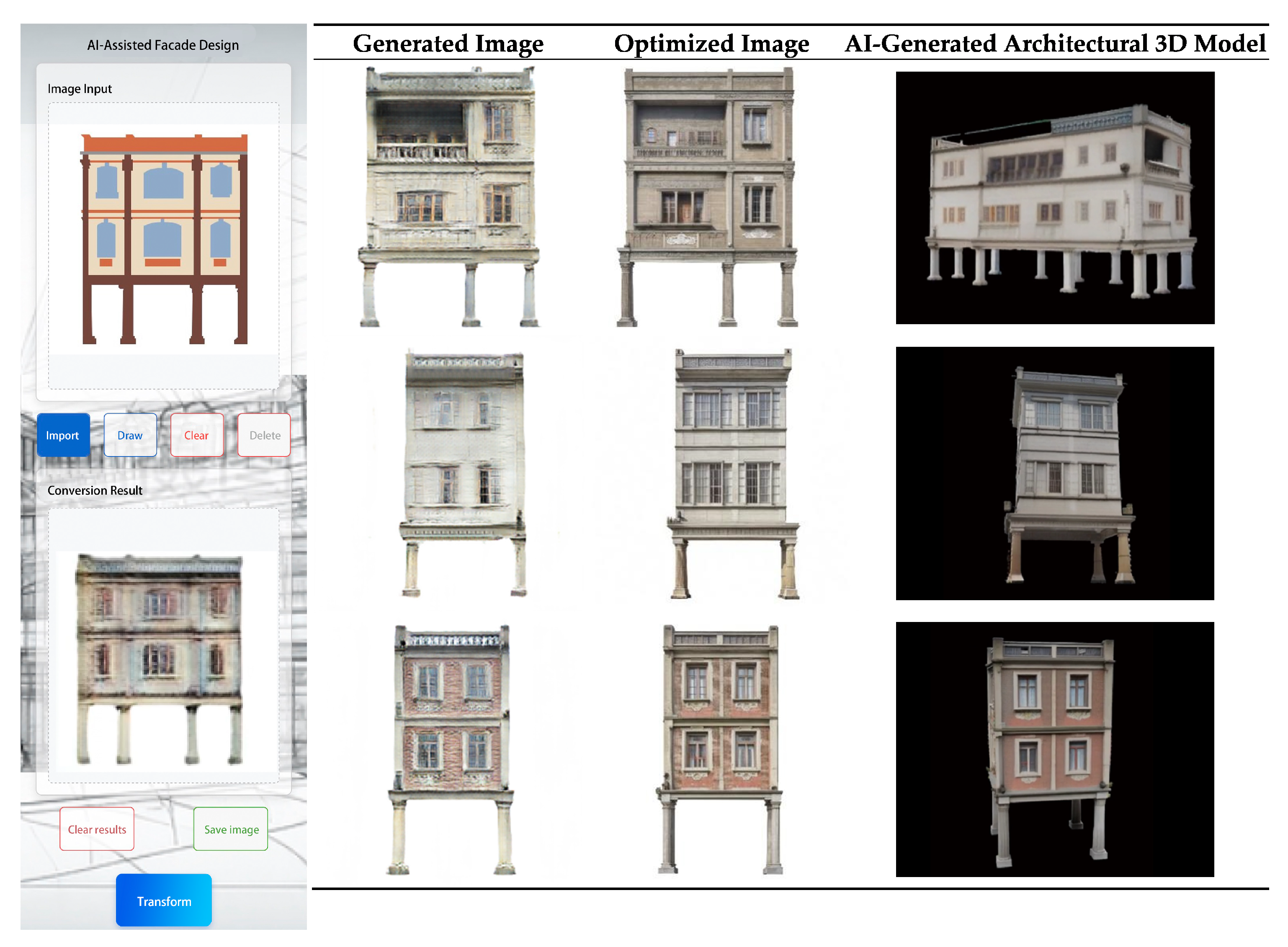1288x947 pixels.
Task: Click the Clear results button
Action: tap(97, 829)
